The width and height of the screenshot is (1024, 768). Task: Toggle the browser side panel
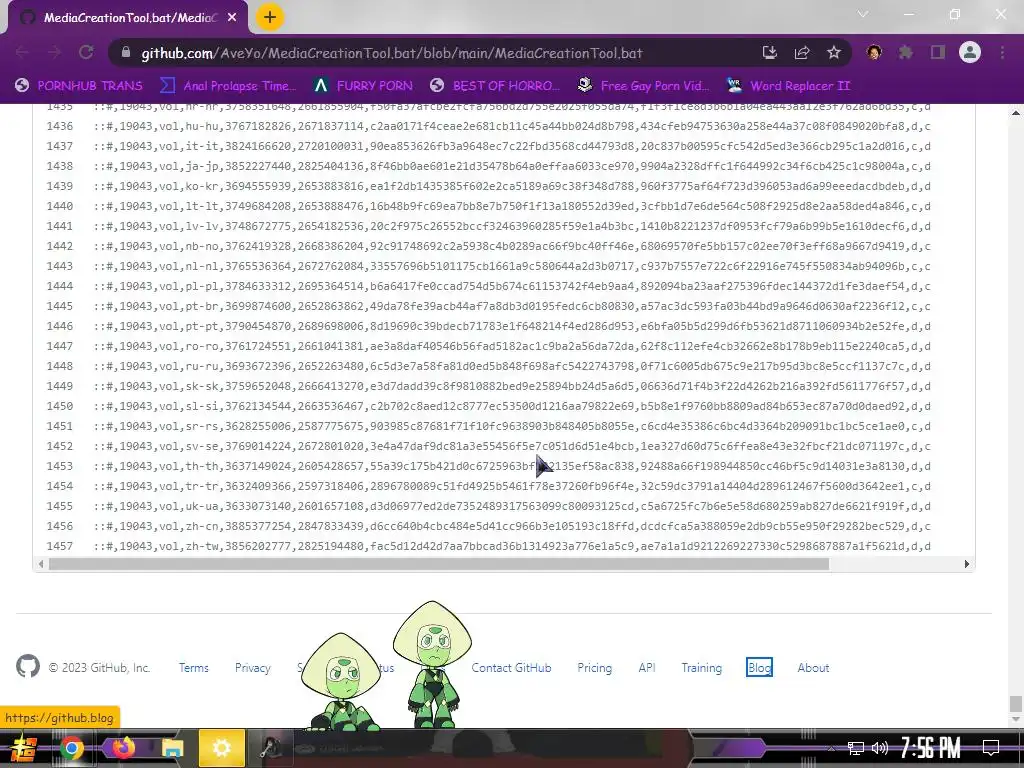[x=938, y=53]
